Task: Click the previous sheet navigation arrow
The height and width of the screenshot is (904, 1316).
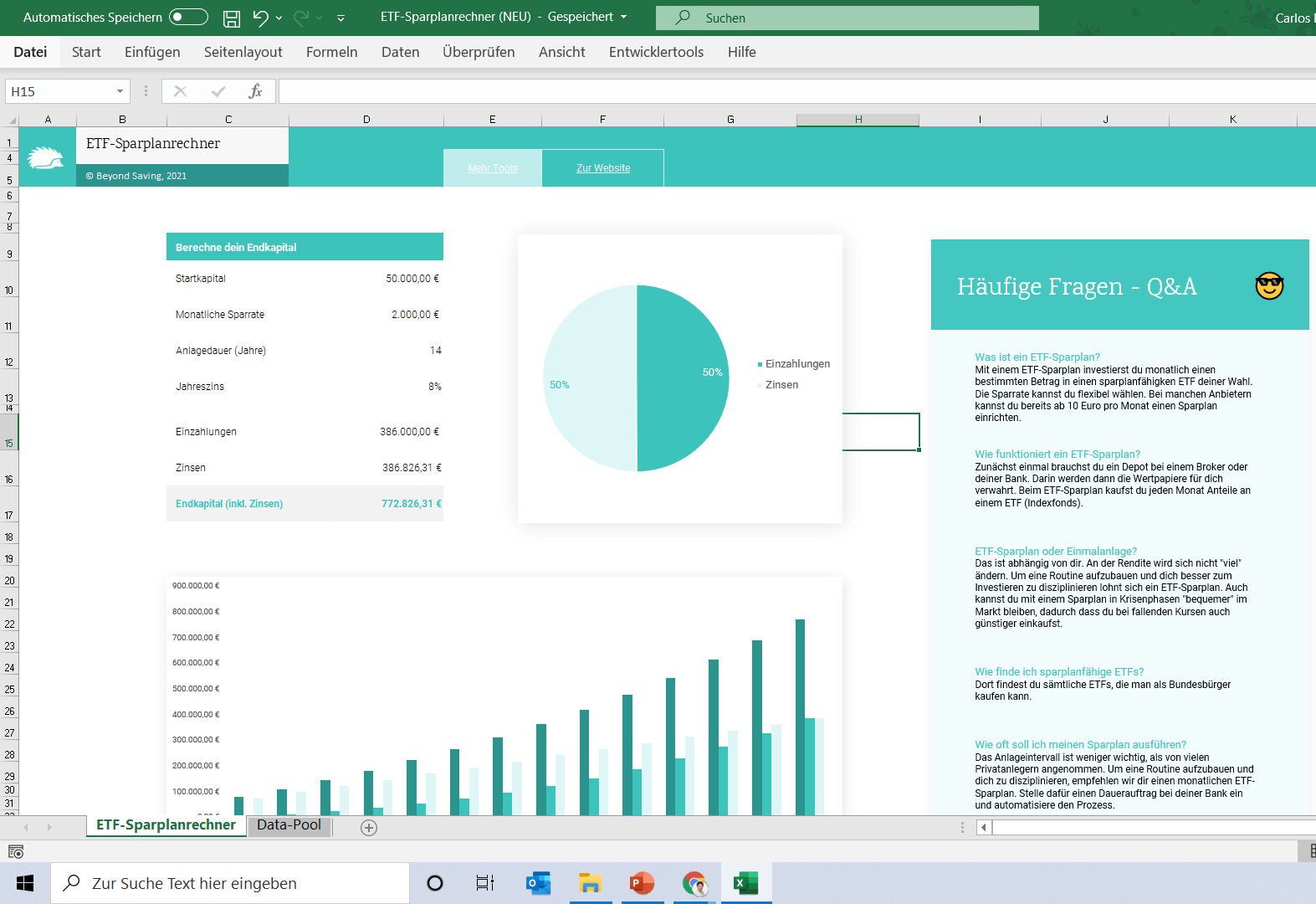Action: click(26, 827)
